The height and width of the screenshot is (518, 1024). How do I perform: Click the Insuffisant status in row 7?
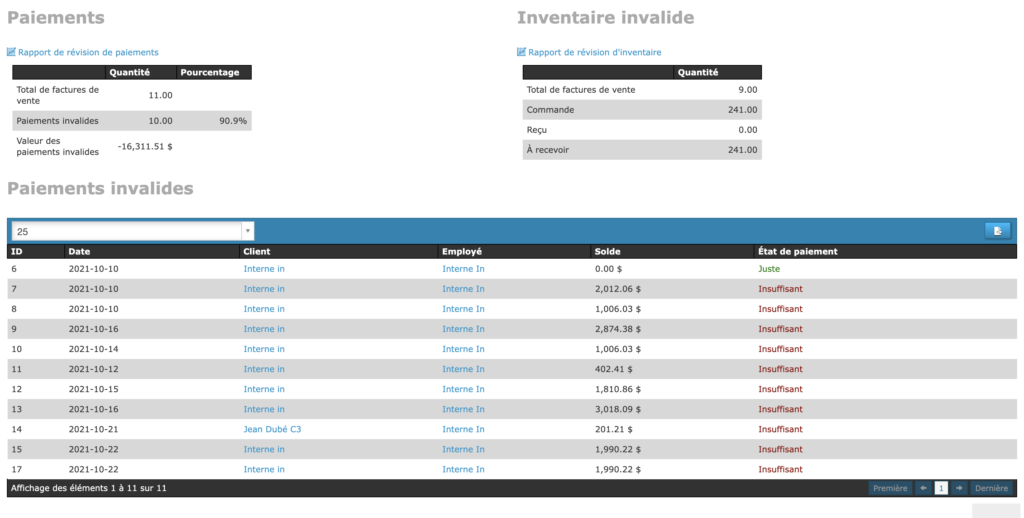[780, 289]
